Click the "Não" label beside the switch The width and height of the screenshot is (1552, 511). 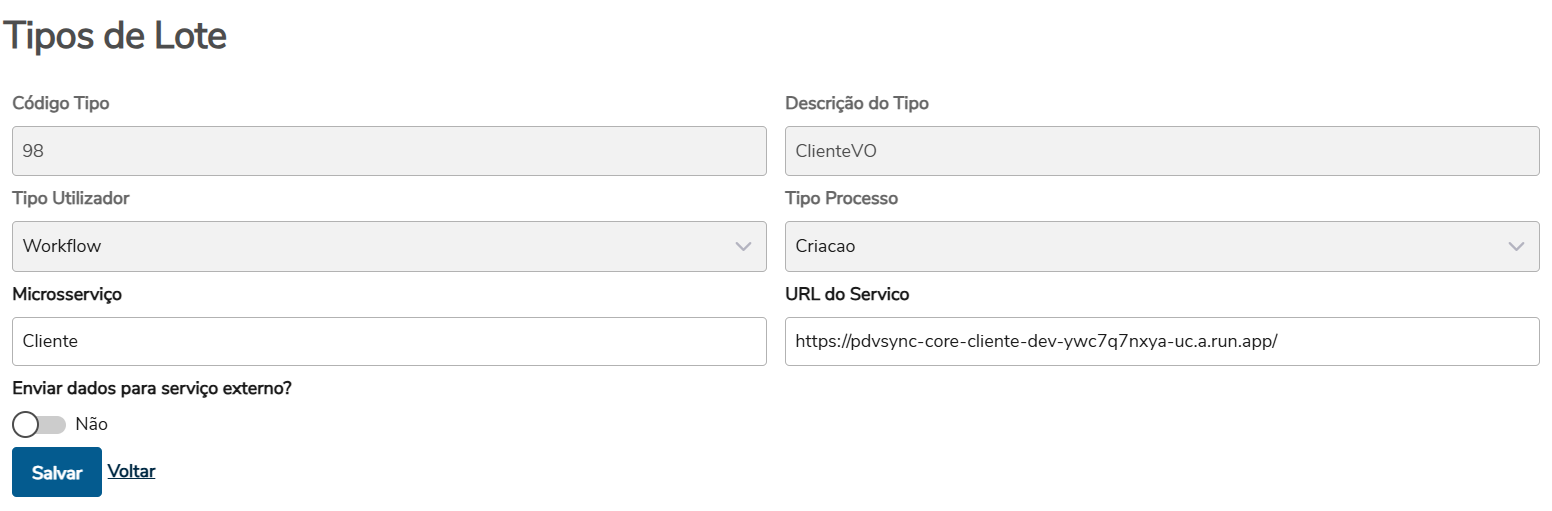92,425
